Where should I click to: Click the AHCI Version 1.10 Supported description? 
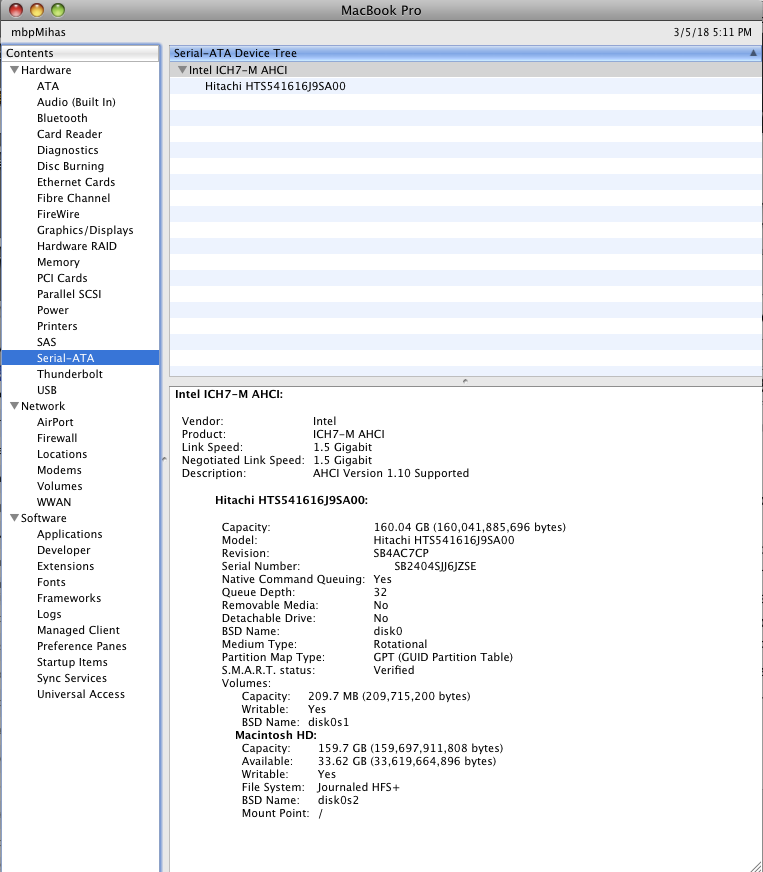coord(391,473)
